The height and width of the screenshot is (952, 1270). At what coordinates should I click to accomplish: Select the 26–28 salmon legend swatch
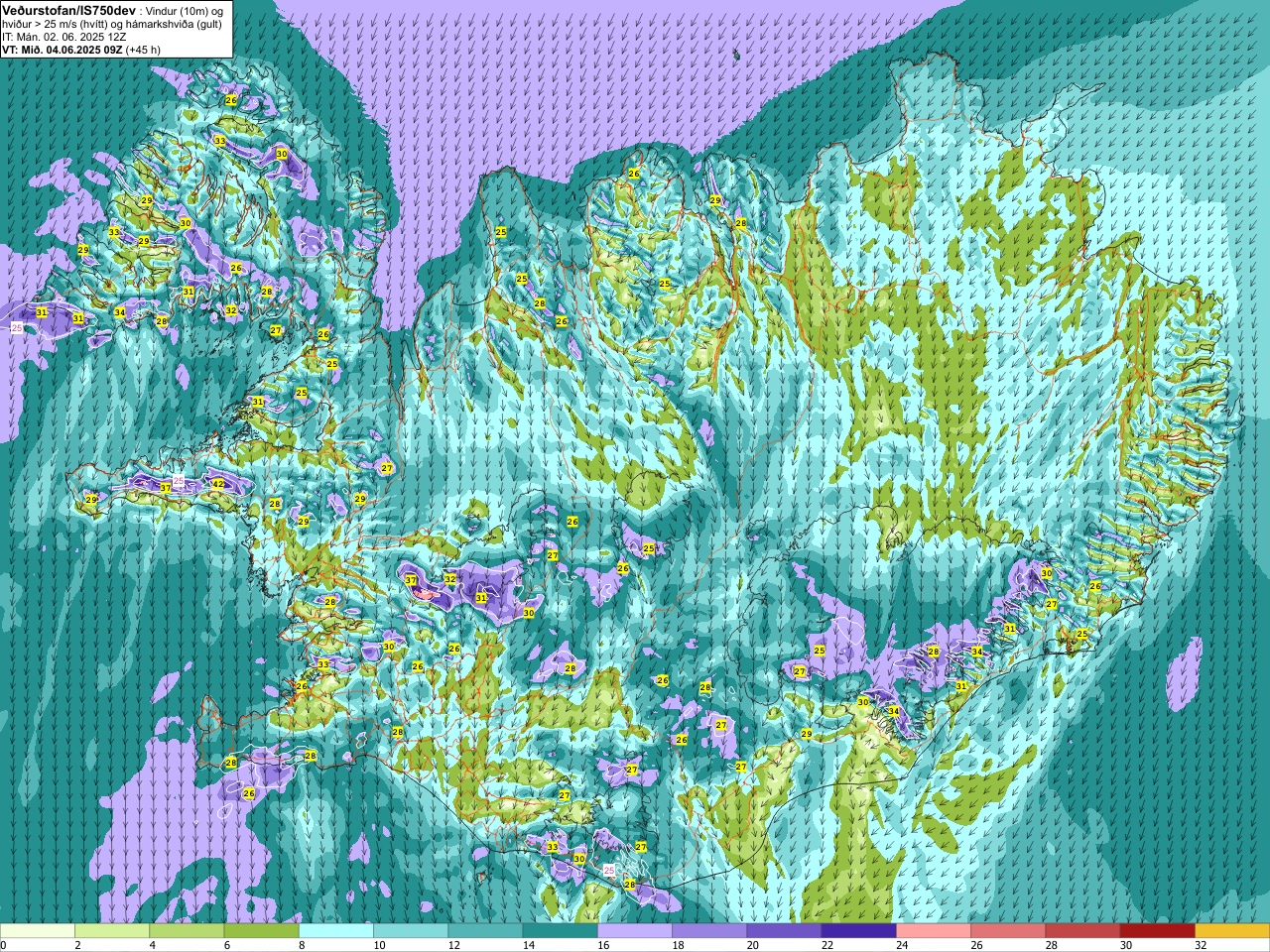[x=1008, y=931]
